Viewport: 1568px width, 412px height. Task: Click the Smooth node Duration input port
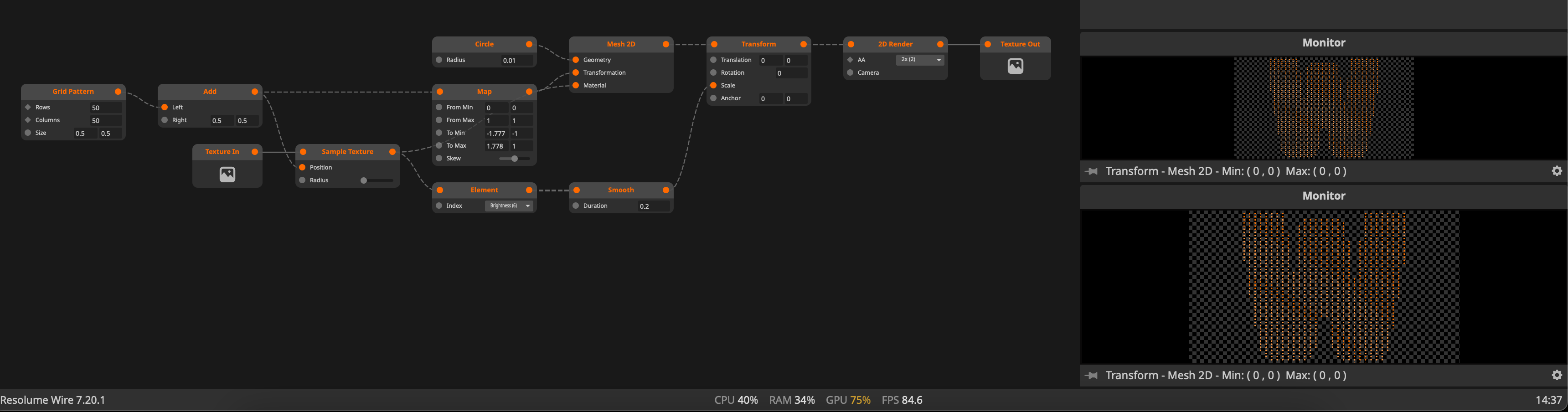point(576,206)
